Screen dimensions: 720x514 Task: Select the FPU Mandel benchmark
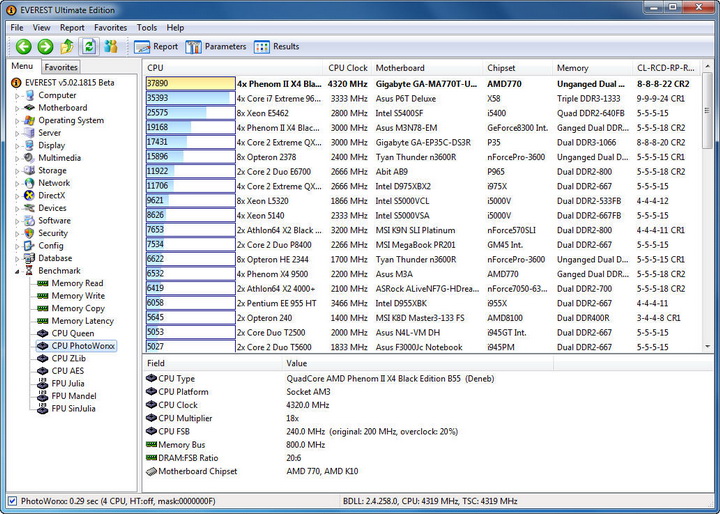73,396
